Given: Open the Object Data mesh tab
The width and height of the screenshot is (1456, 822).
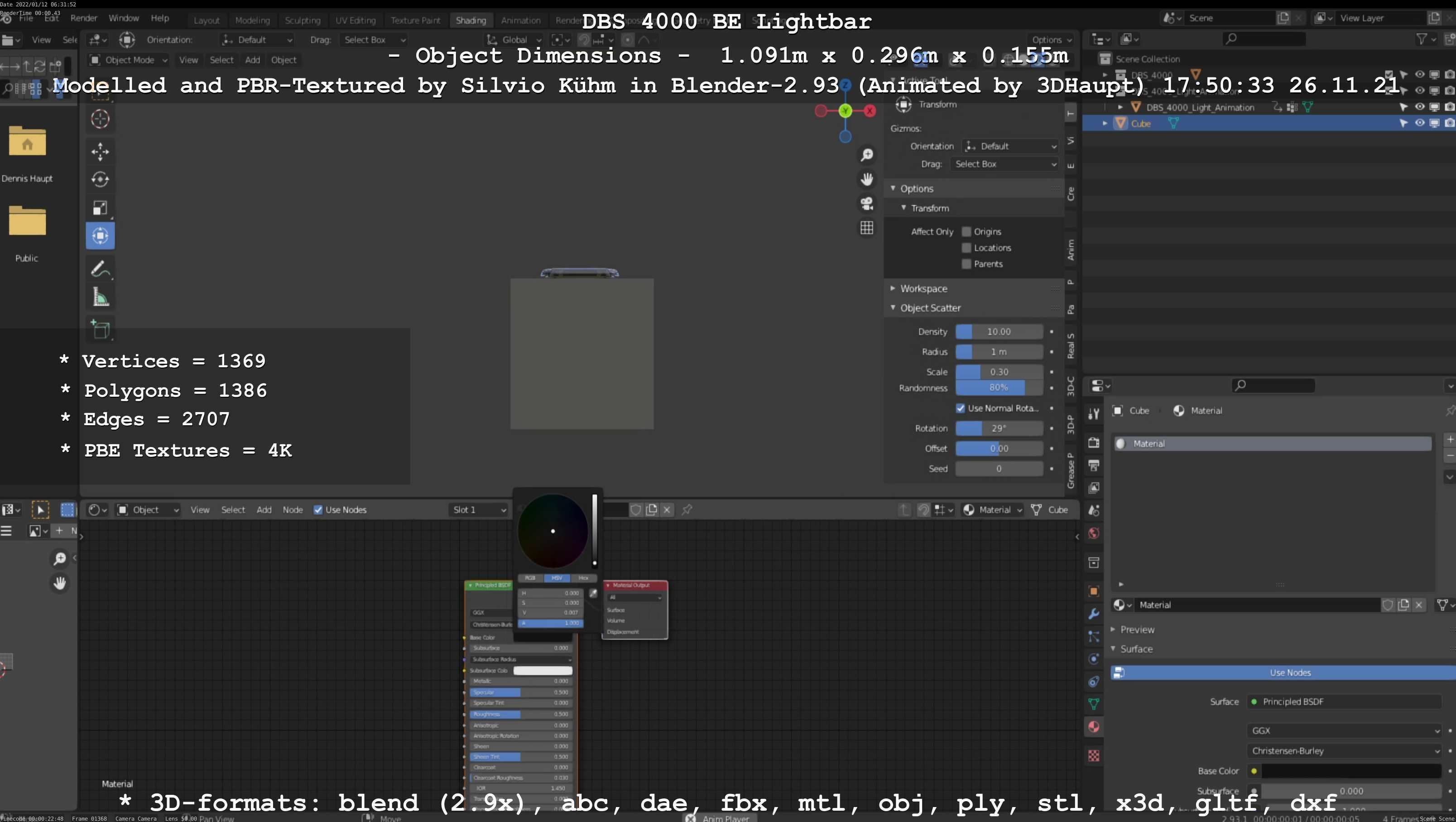Looking at the screenshot, I should [1094, 704].
